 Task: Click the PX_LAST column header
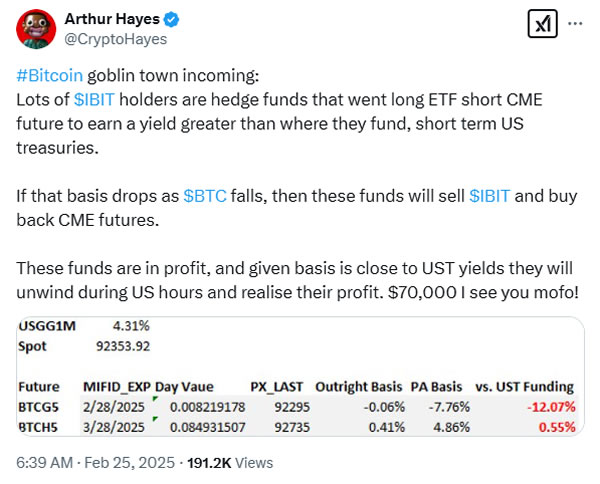278,386
